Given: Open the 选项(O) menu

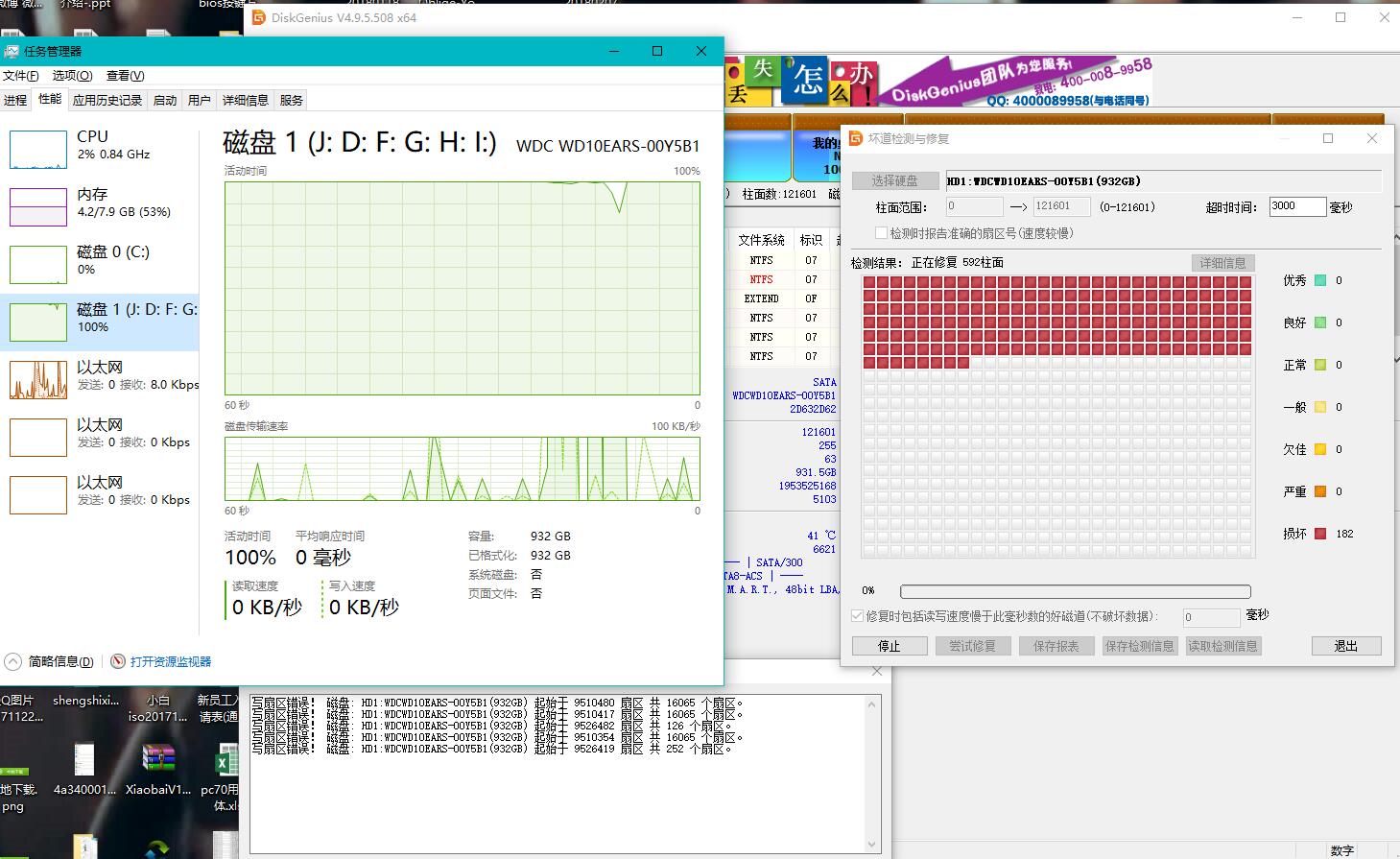Looking at the screenshot, I should tap(71, 75).
